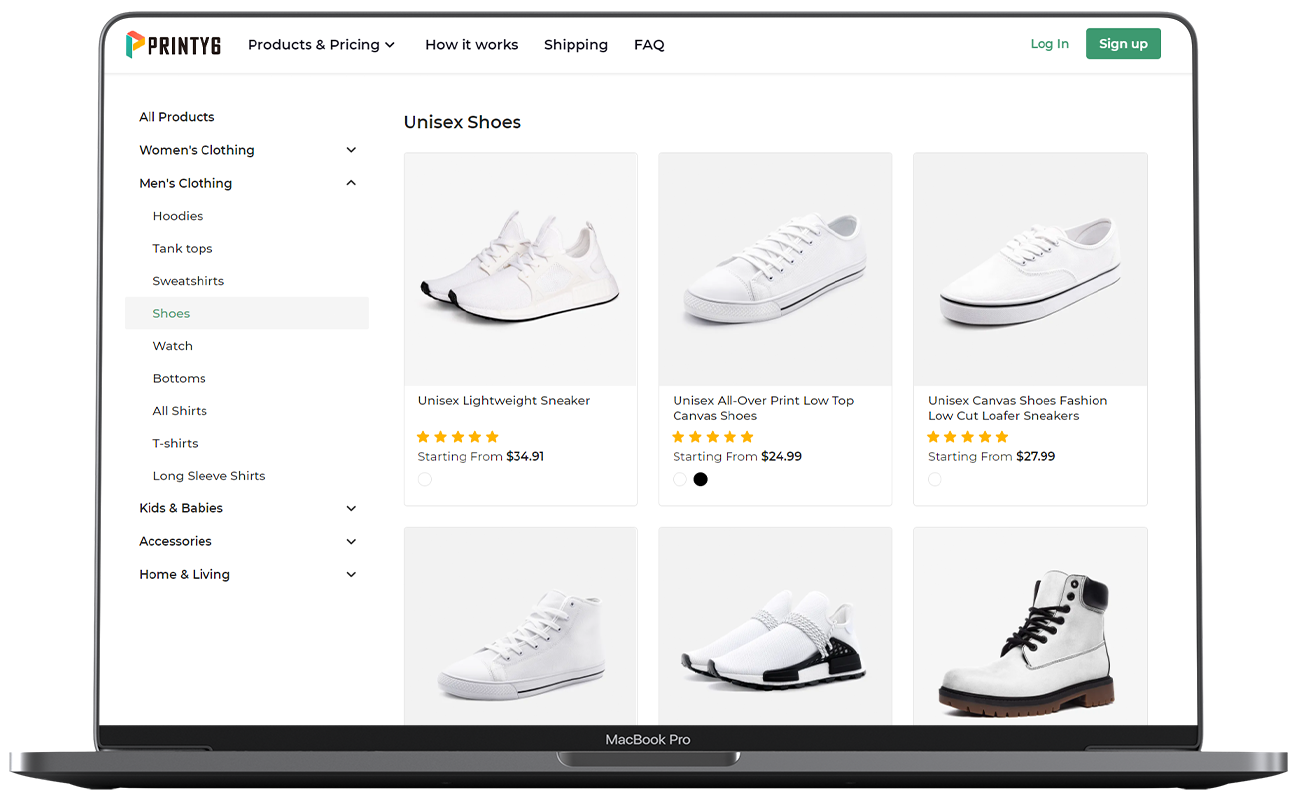The width and height of the screenshot is (1300, 810).
Task: Pick white swatch on Lightweight Sneaker
Action: 425,479
